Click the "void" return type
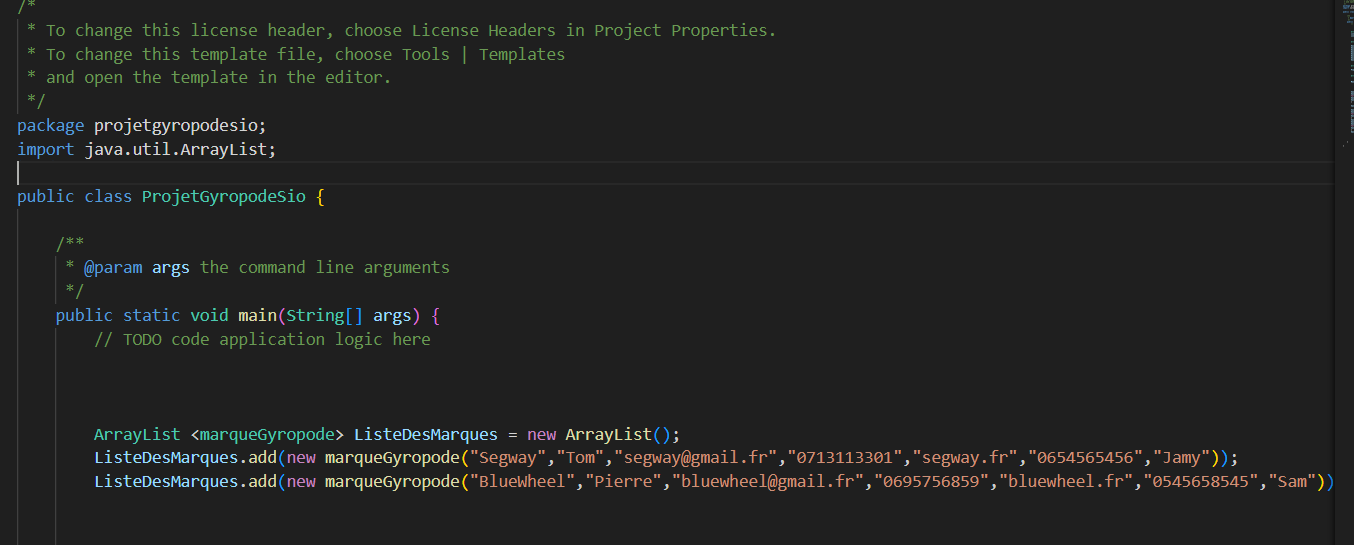 tap(210, 316)
